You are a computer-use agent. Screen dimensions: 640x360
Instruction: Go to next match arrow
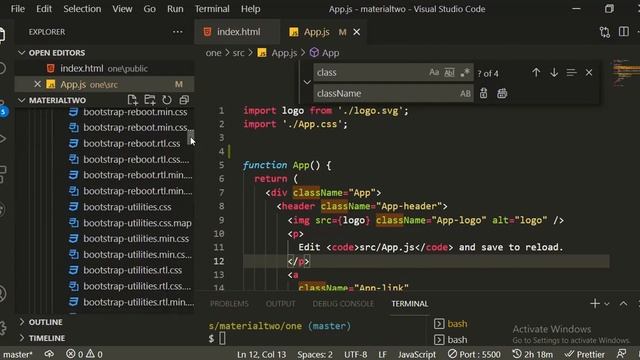coord(554,73)
